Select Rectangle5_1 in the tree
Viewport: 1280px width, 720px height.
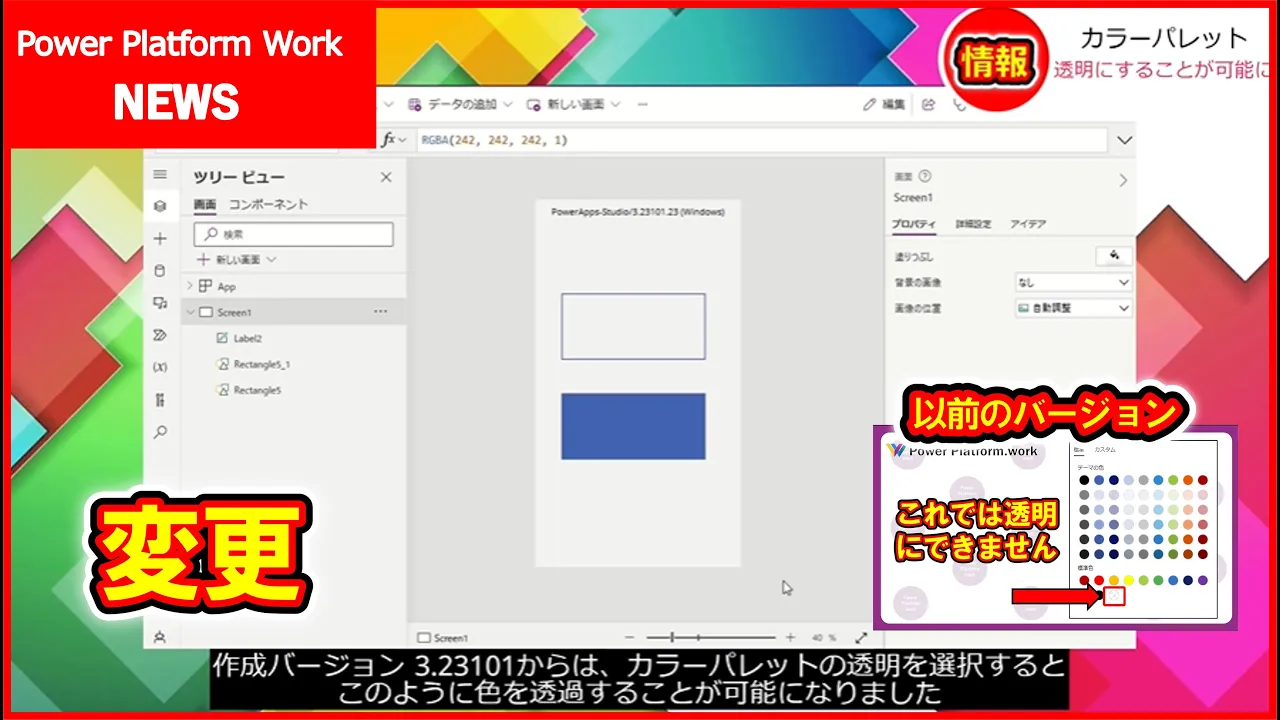click(261, 364)
